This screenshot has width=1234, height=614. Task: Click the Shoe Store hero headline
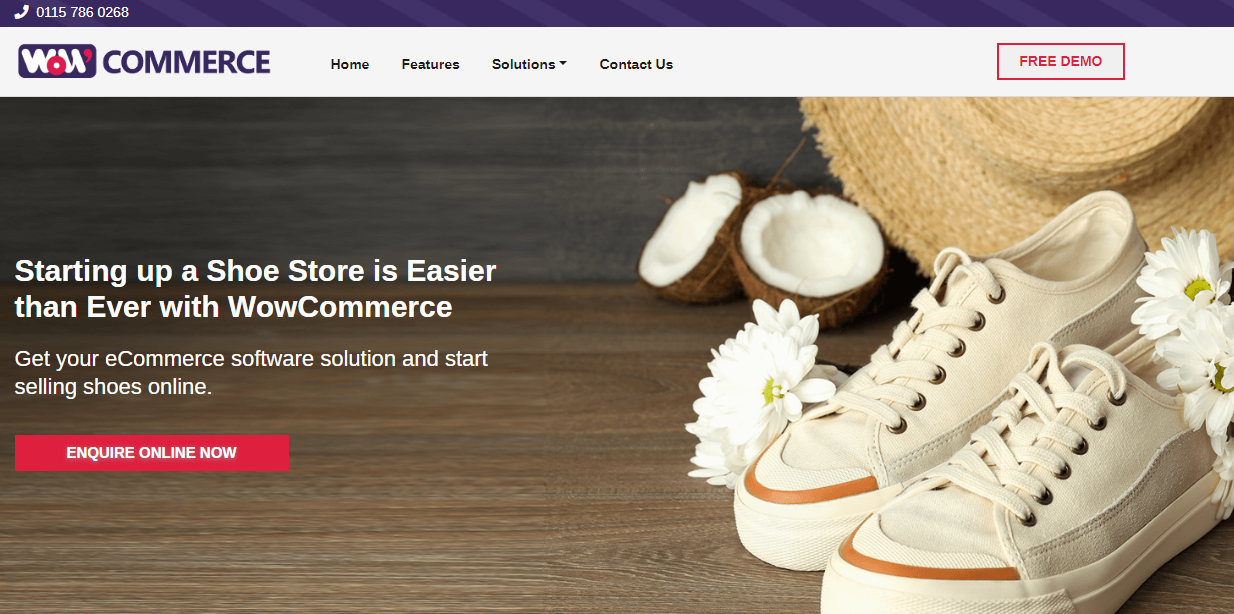(x=255, y=288)
